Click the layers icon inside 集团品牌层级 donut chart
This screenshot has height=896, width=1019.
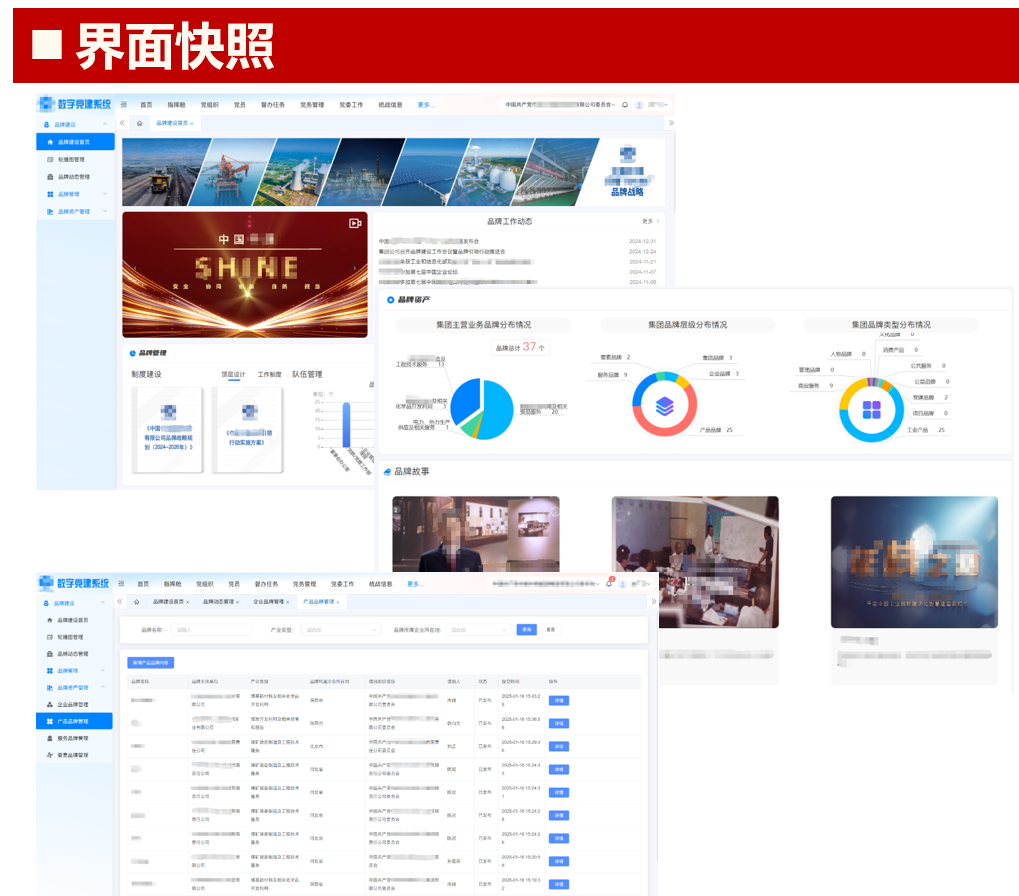[x=666, y=406]
